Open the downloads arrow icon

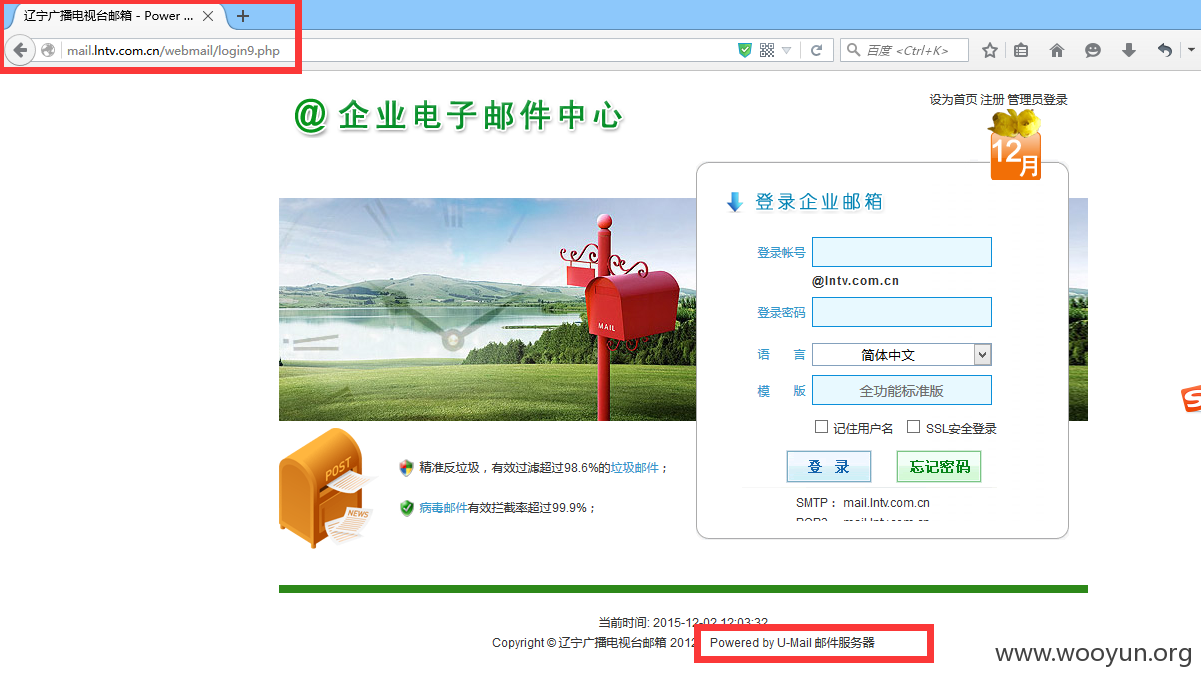tap(1129, 50)
